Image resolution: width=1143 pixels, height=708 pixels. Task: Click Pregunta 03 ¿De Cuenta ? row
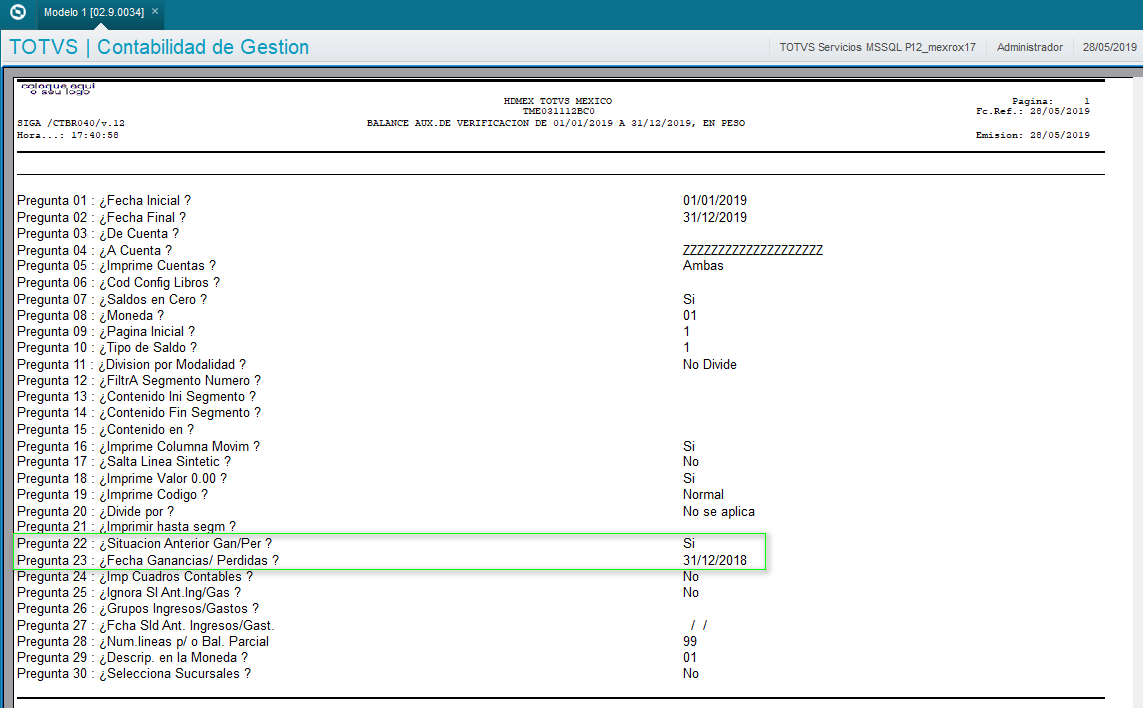pos(98,233)
